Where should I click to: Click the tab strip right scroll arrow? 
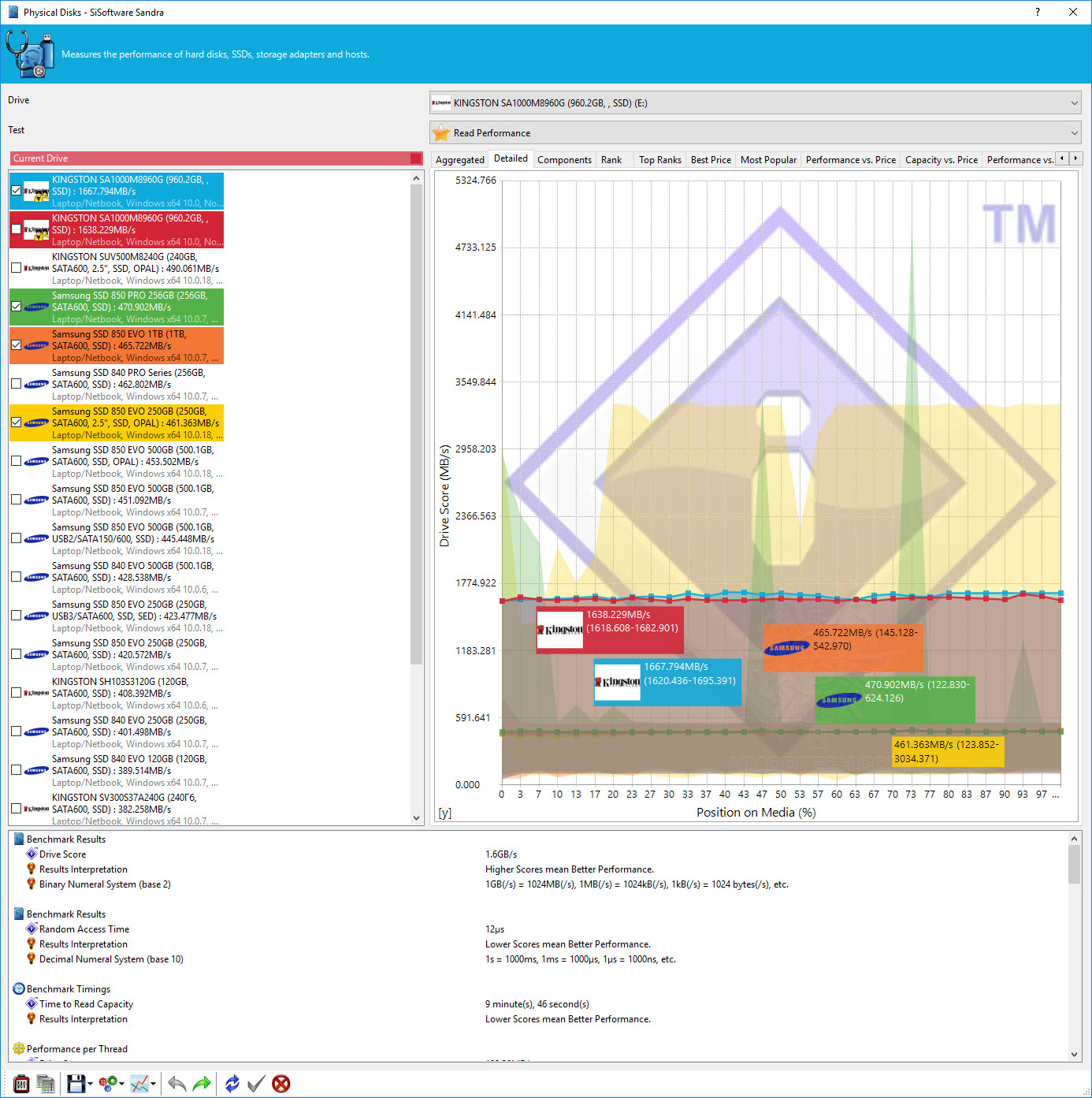coord(1075,158)
